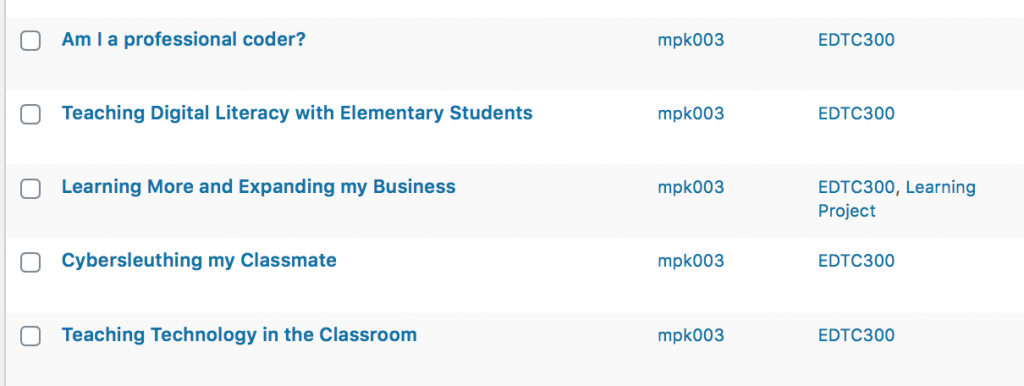
Task: Open the 'Cybersleuthing my Classmate' post
Action: point(199,261)
